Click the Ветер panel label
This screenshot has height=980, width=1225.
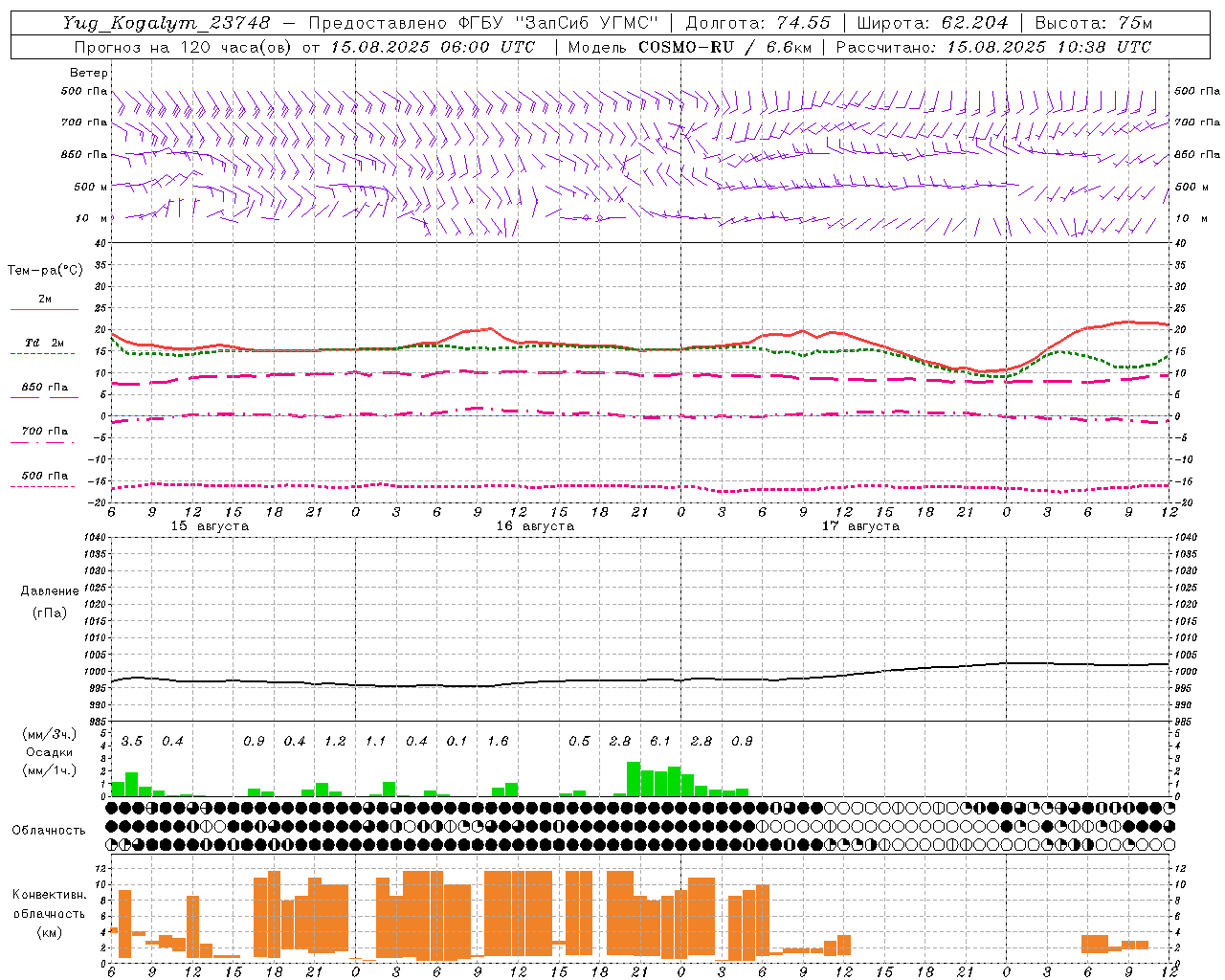pyautogui.click(x=89, y=73)
